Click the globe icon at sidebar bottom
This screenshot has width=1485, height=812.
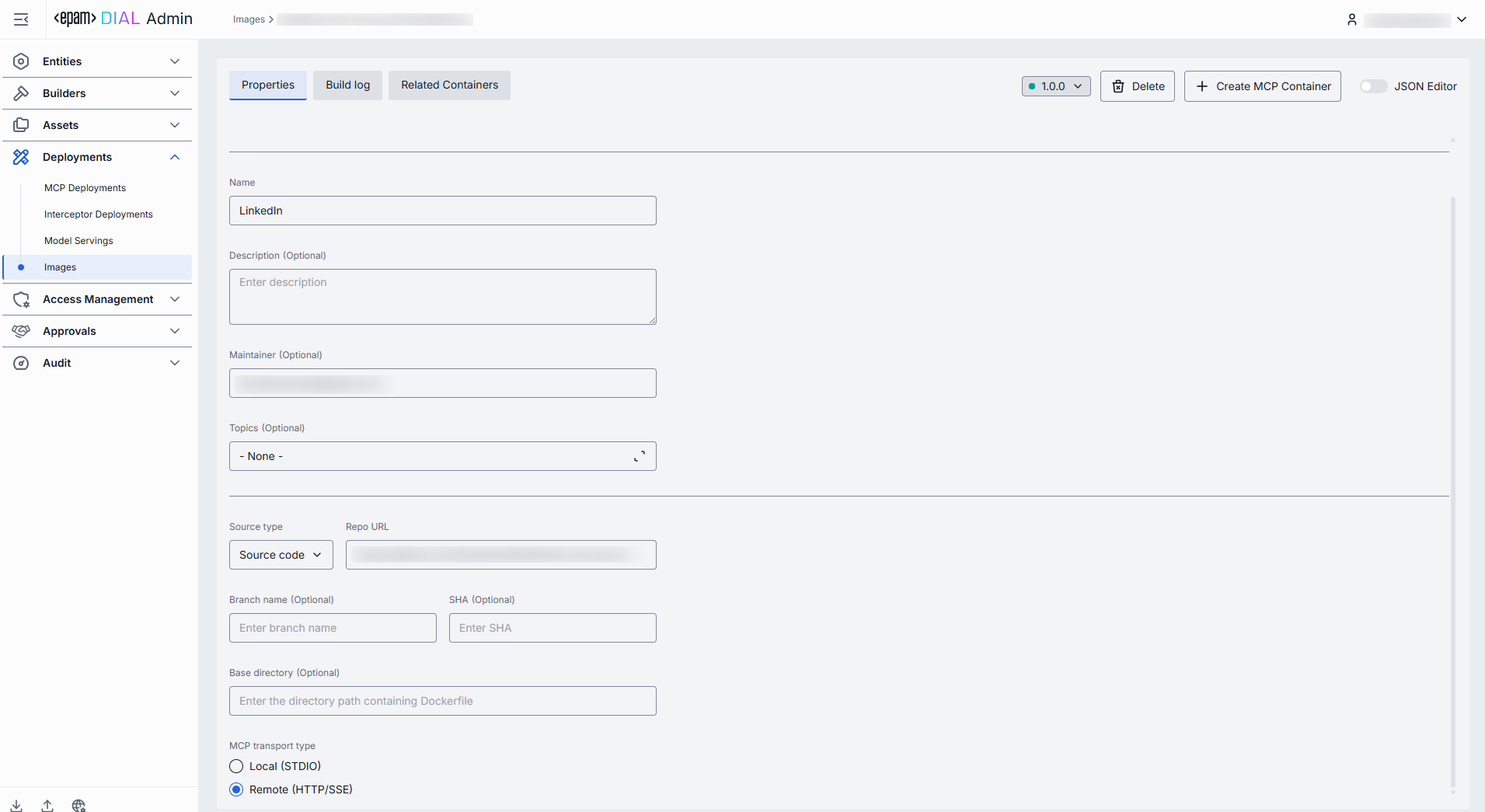78,805
